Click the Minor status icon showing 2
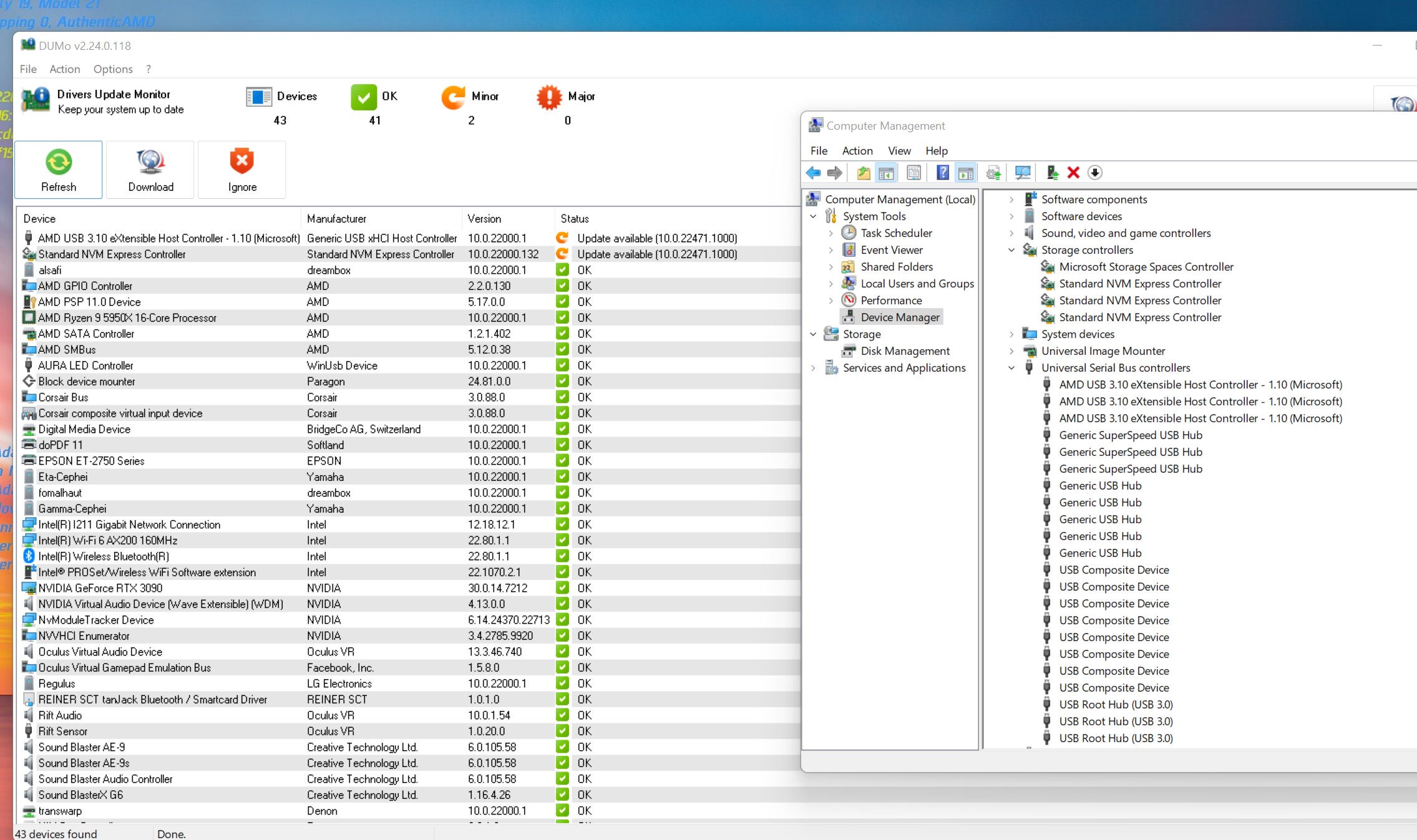1417x840 pixels. point(454,97)
